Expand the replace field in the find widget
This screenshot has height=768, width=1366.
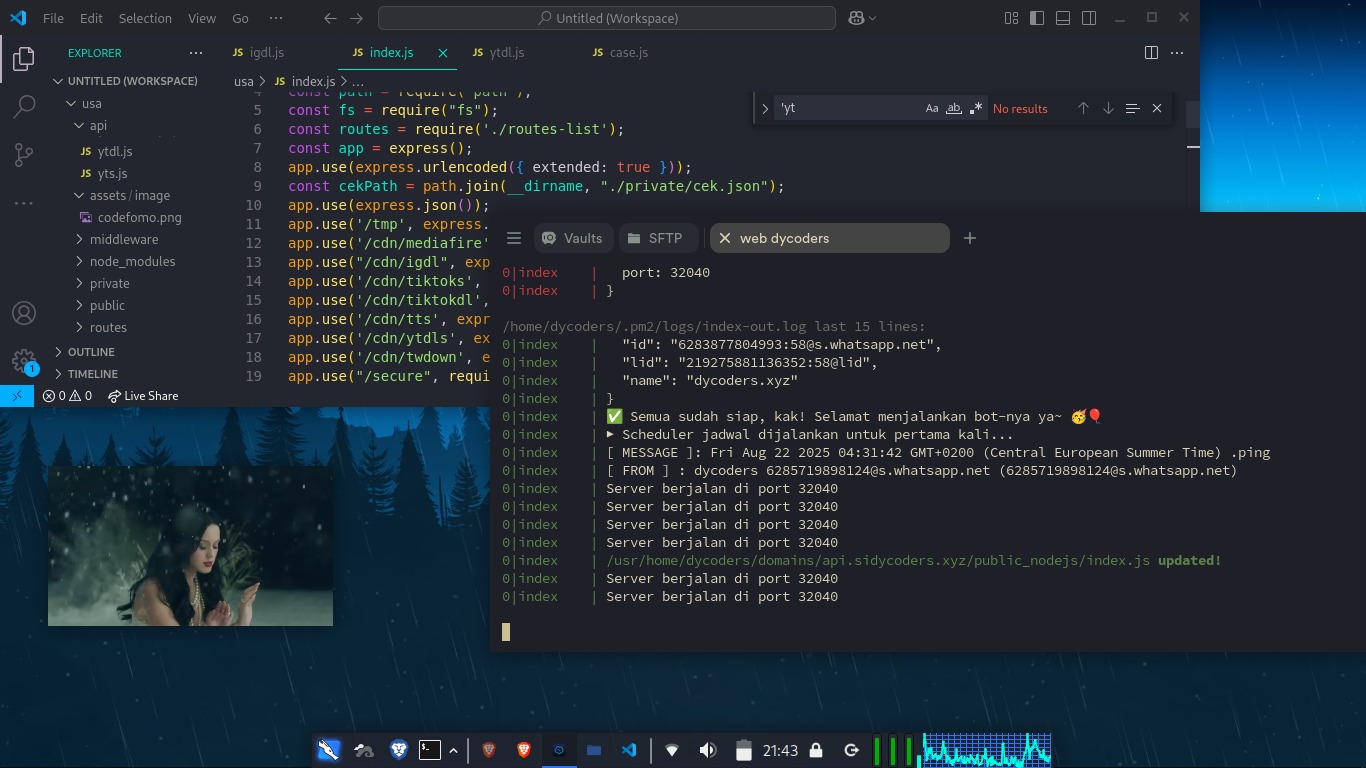point(765,108)
